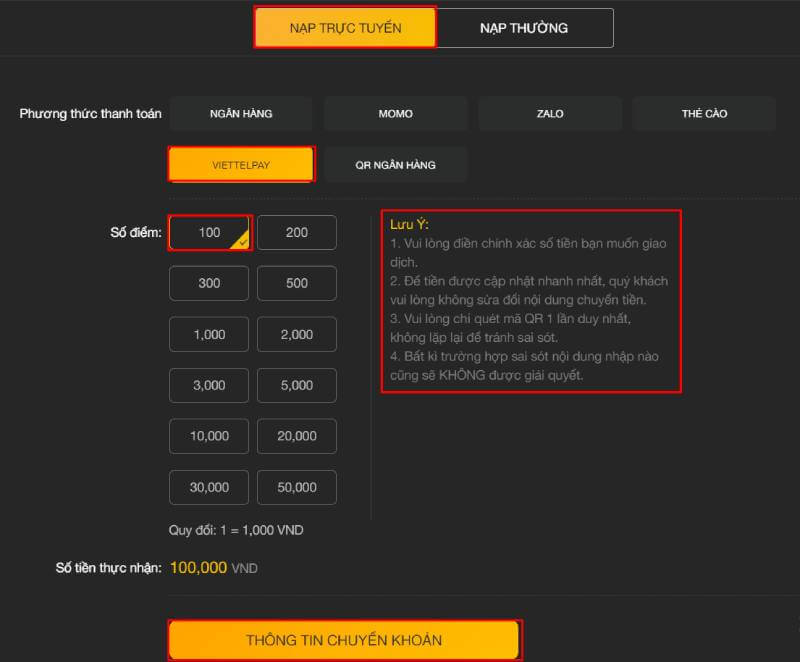This screenshot has width=800, height=662.
Task: Choose the 50,000 points option
Action: pos(297,488)
